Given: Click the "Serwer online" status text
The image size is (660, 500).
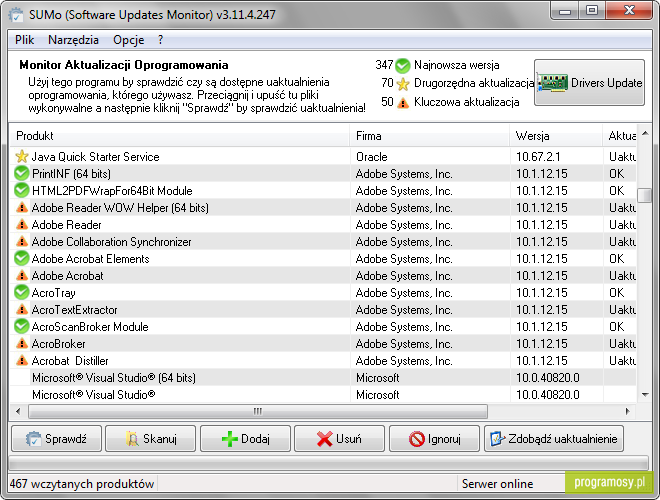Looking at the screenshot, I should click(498, 484).
